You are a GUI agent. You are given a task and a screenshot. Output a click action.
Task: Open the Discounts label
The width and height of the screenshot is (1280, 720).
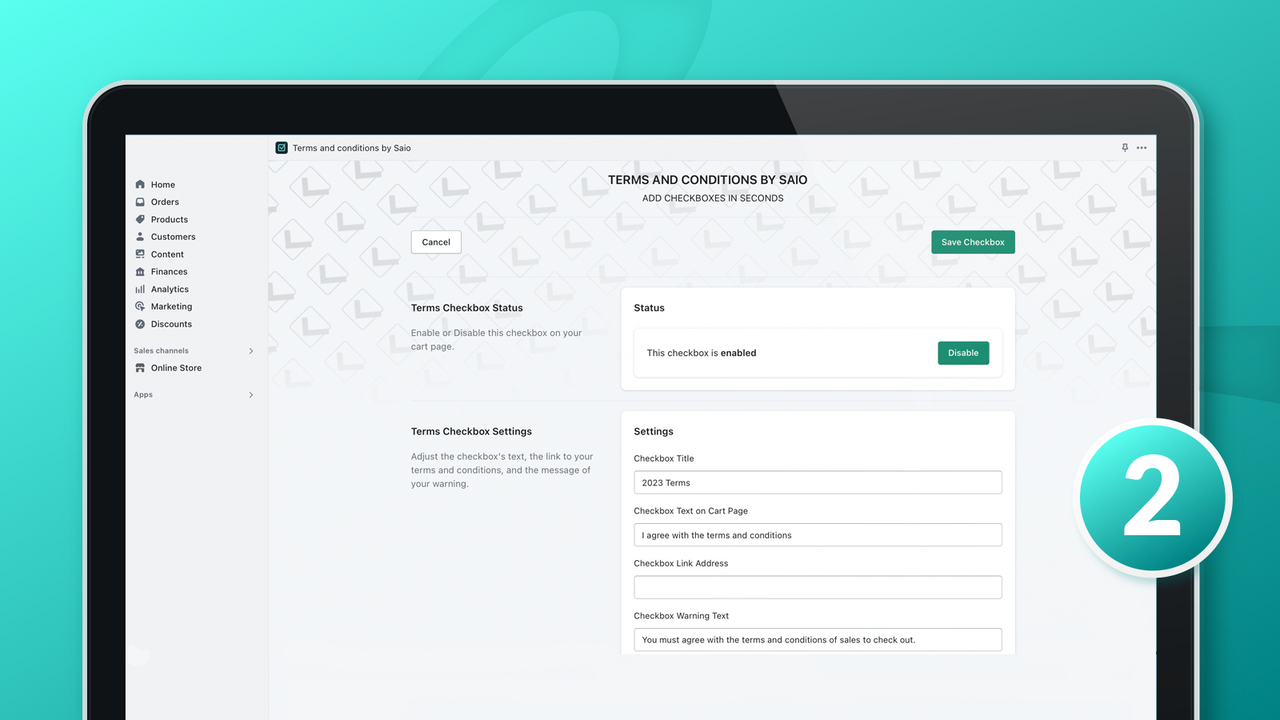coord(171,324)
